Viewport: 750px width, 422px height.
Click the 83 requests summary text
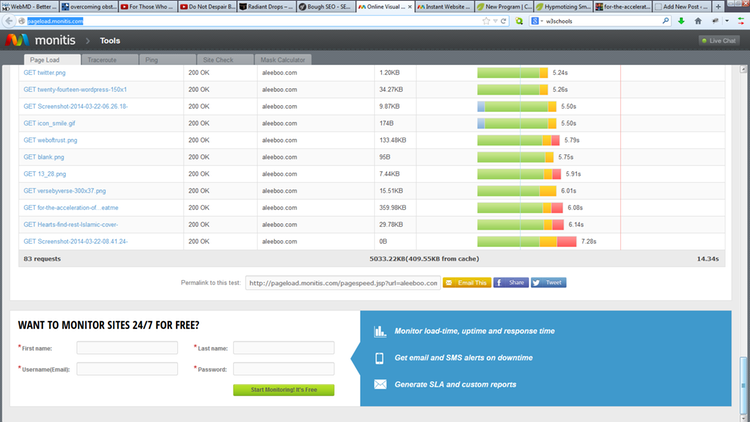click(42, 259)
